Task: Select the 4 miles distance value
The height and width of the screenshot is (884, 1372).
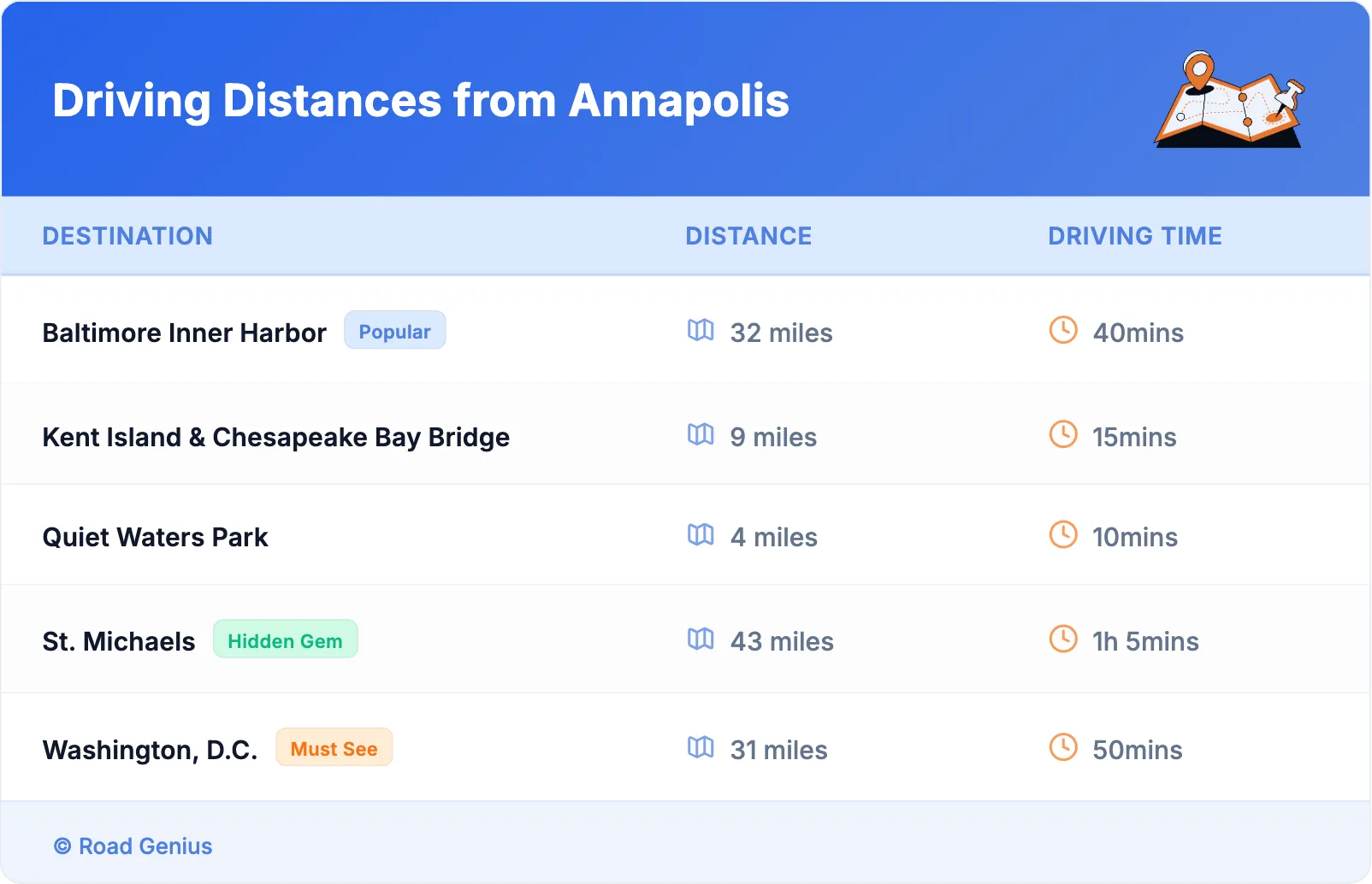Action: click(x=774, y=537)
